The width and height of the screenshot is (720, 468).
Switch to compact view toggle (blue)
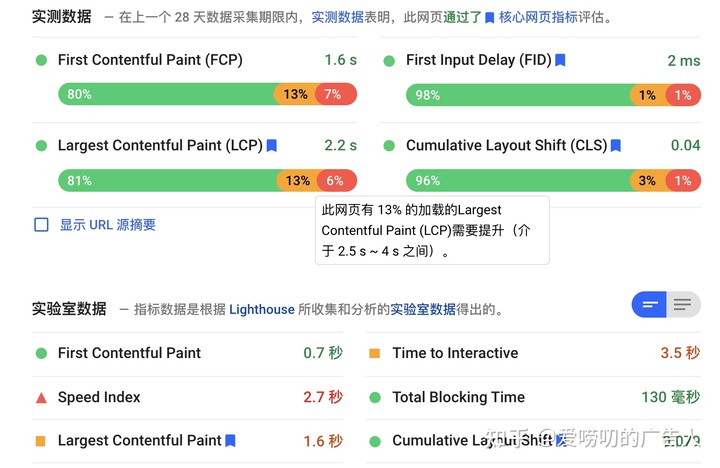[649, 305]
